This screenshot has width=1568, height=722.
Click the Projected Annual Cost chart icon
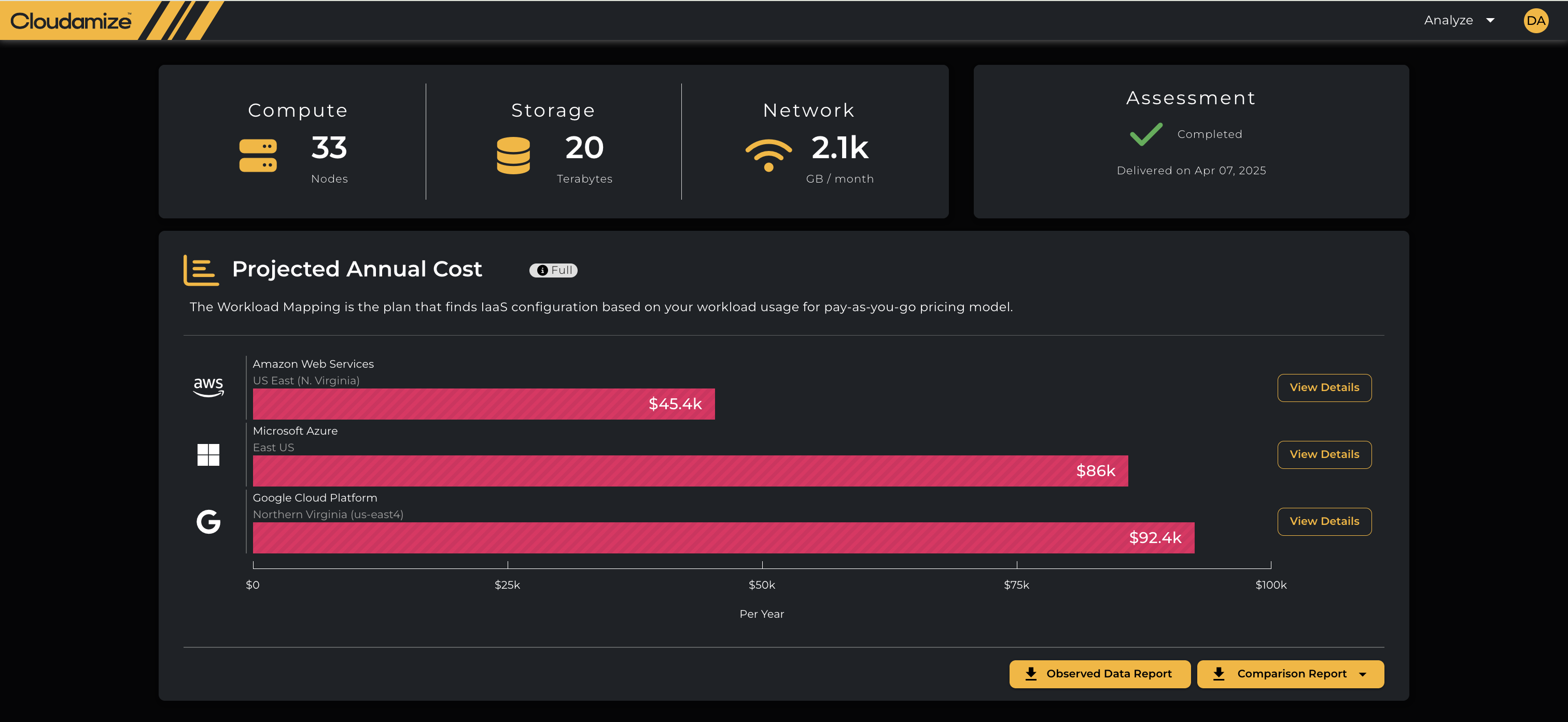tap(200, 270)
